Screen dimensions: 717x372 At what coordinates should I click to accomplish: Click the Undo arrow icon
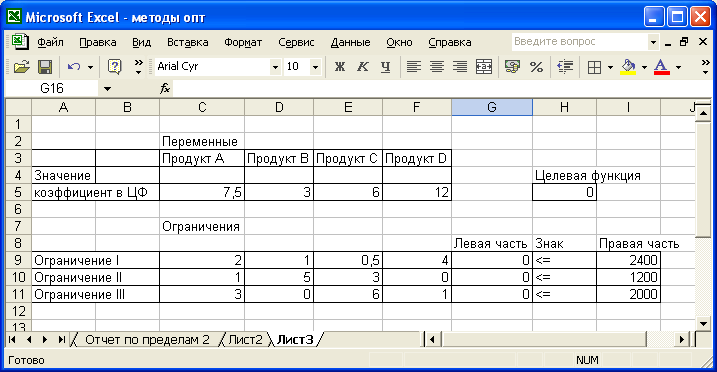click(x=74, y=67)
